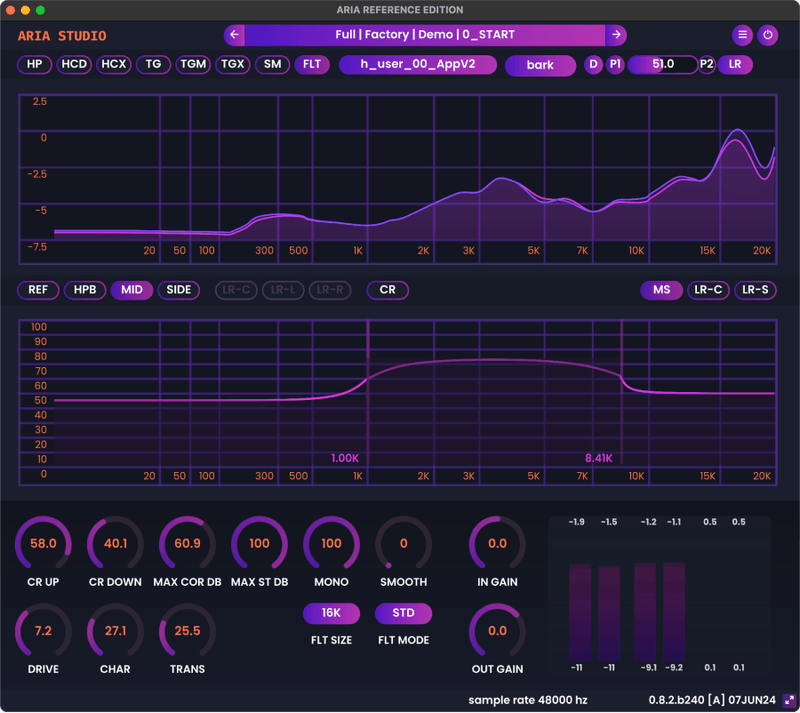800x713 pixels.
Task: Toggle the TG button
Action: click(x=154, y=64)
